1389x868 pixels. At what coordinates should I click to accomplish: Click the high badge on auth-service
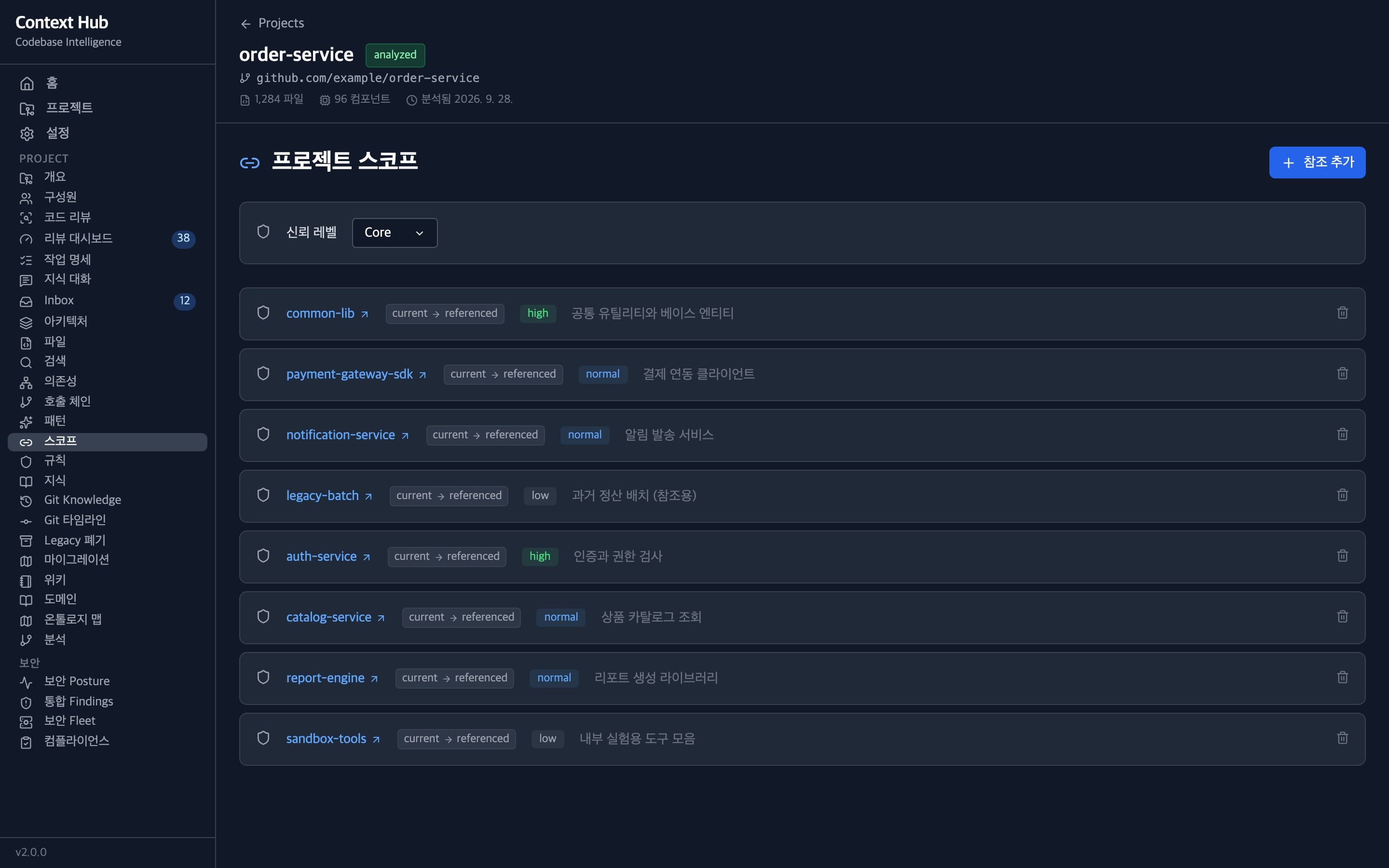(x=540, y=557)
